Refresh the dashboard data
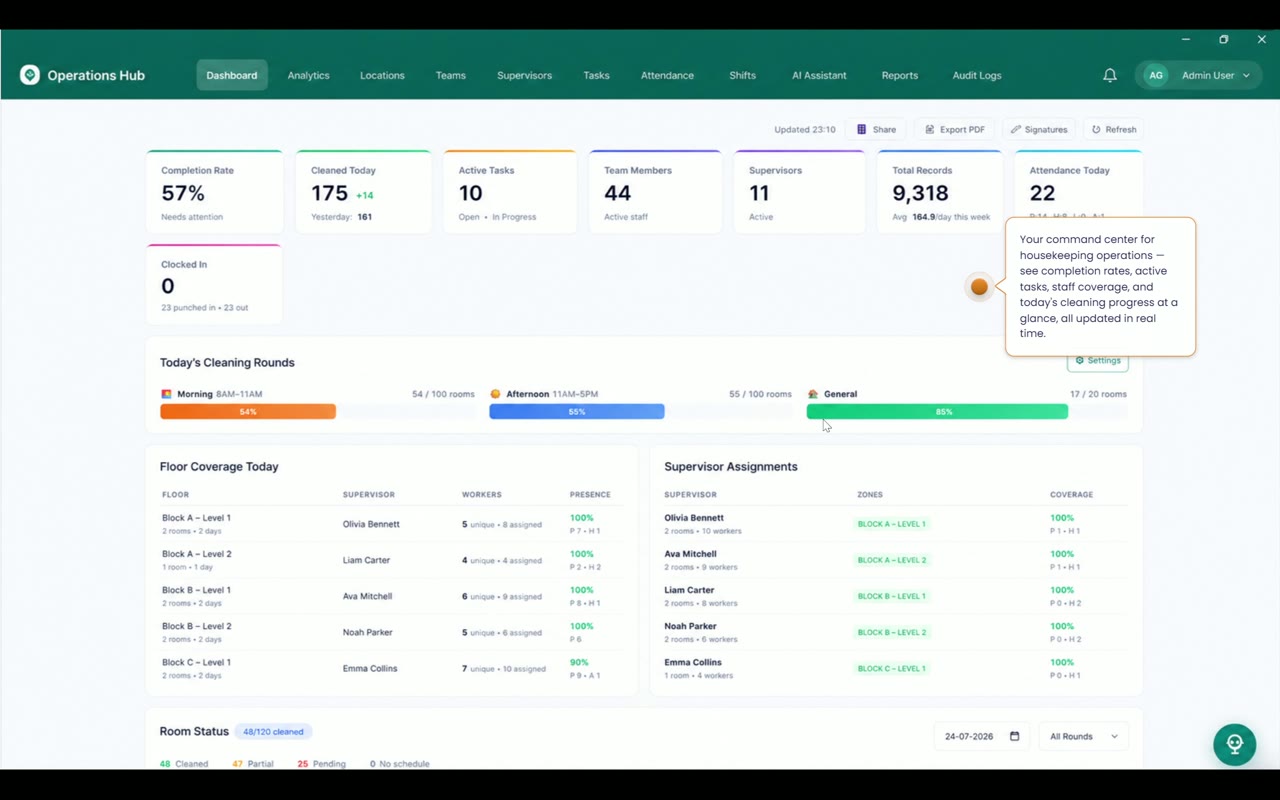This screenshot has height=800, width=1280. coord(1113,129)
